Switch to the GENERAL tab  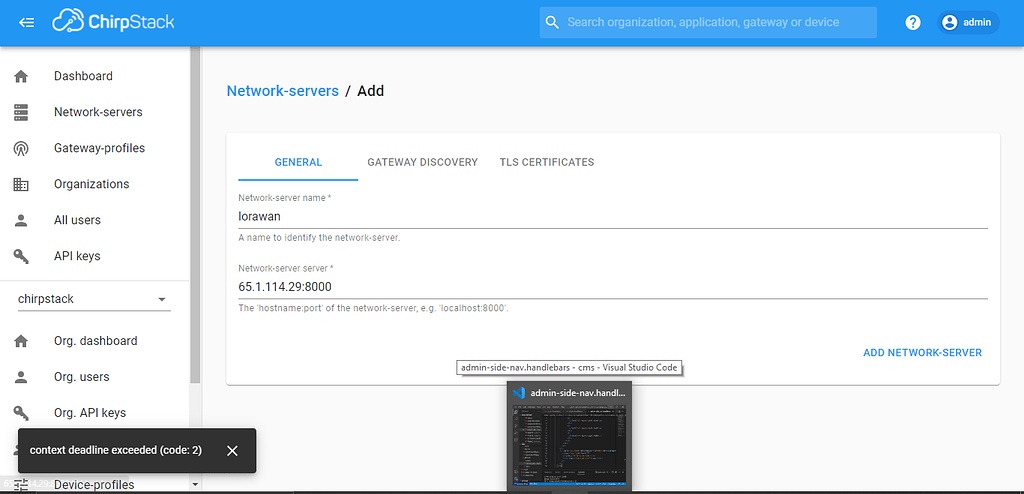[x=298, y=162]
